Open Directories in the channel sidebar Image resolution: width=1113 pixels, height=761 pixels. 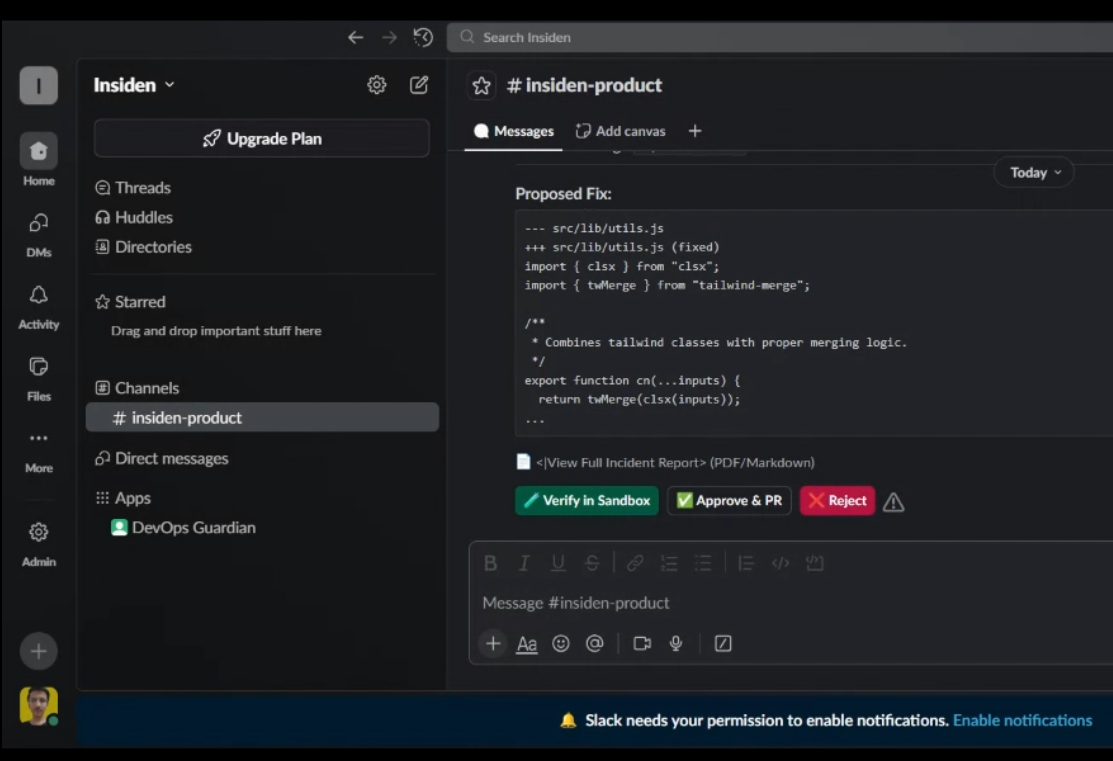(143, 247)
